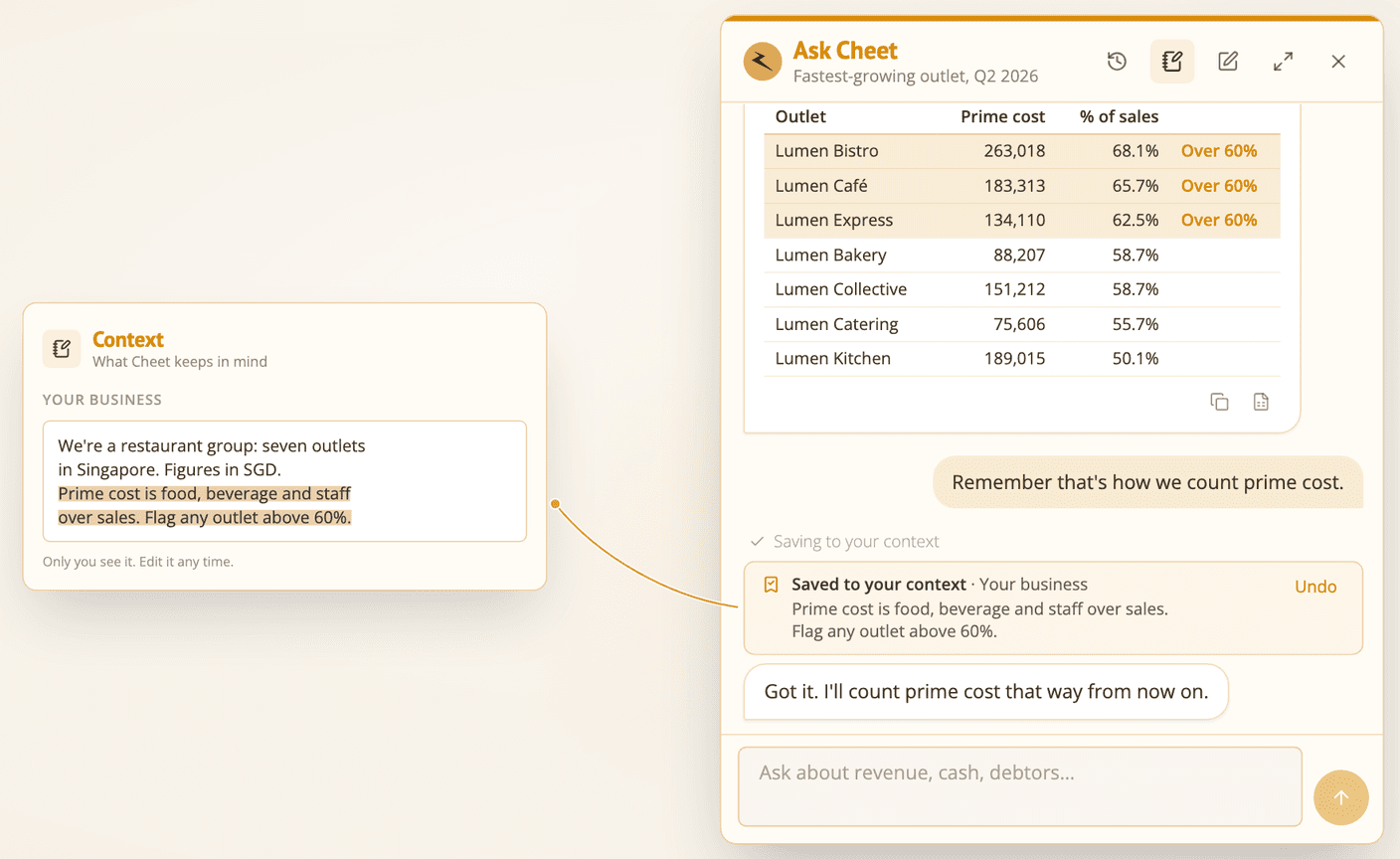This screenshot has height=859, width=1400.
Task: Close the Ask Cheet panel
Action: tap(1338, 62)
